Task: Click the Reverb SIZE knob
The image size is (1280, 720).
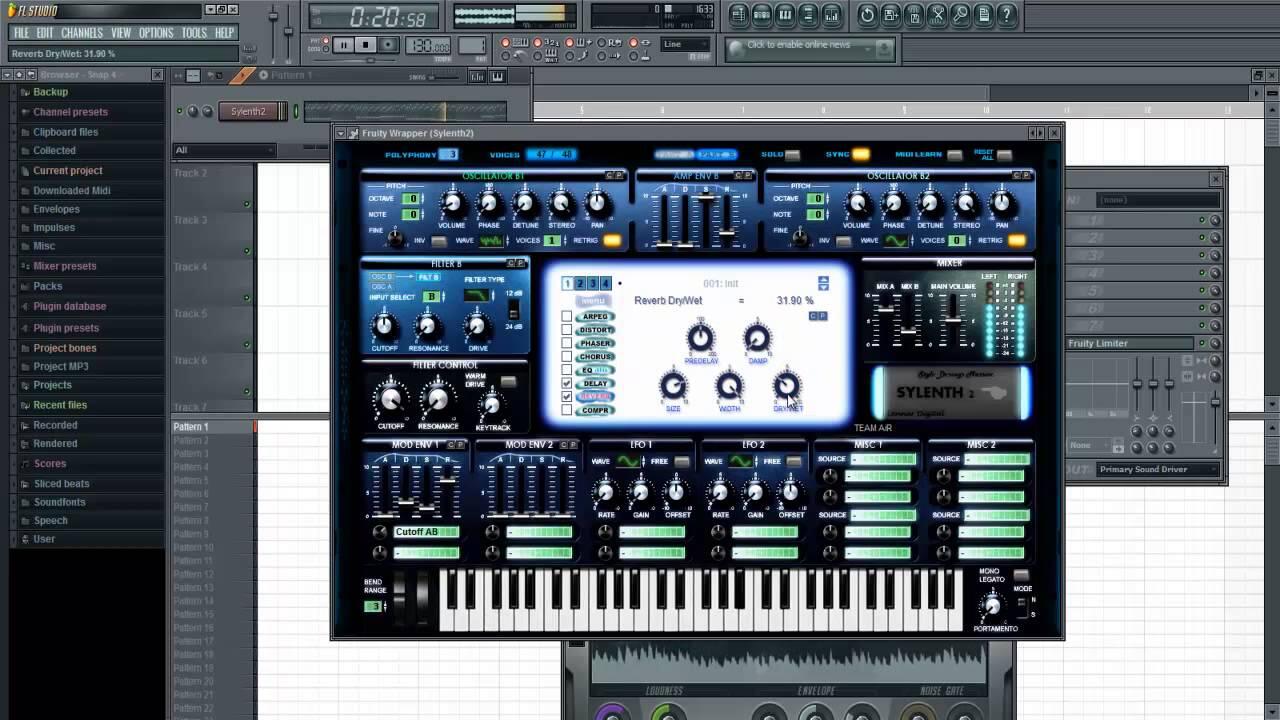Action: [x=673, y=385]
